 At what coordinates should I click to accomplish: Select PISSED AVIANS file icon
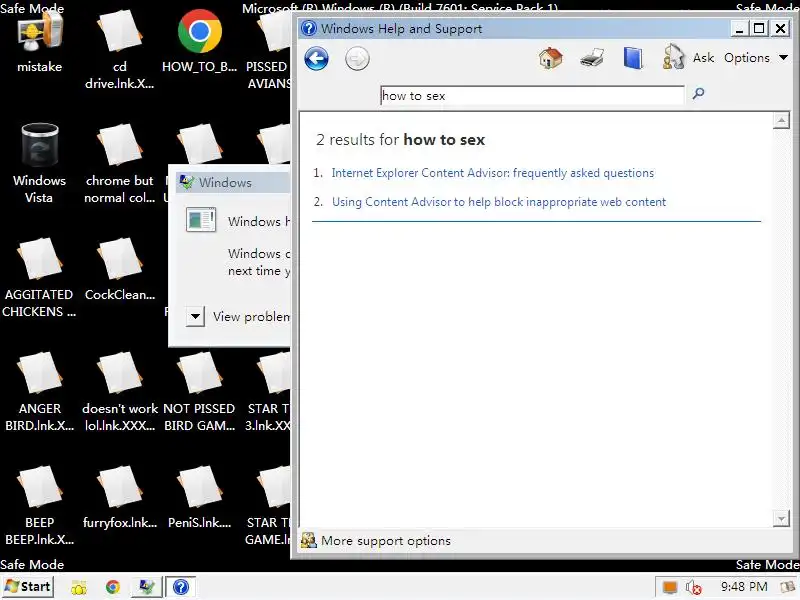pyautogui.click(x=268, y=49)
